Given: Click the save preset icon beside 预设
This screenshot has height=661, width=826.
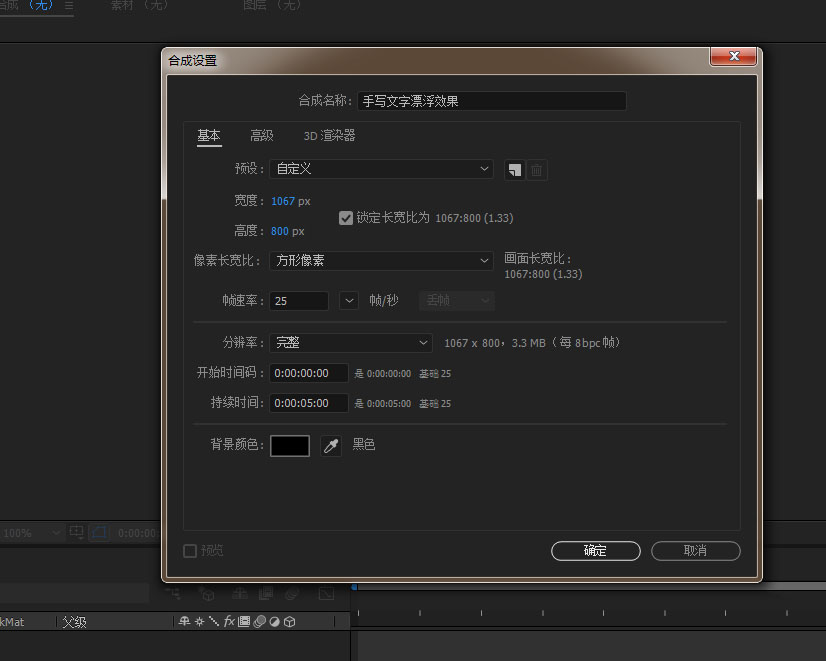Looking at the screenshot, I should coord(515,170).
